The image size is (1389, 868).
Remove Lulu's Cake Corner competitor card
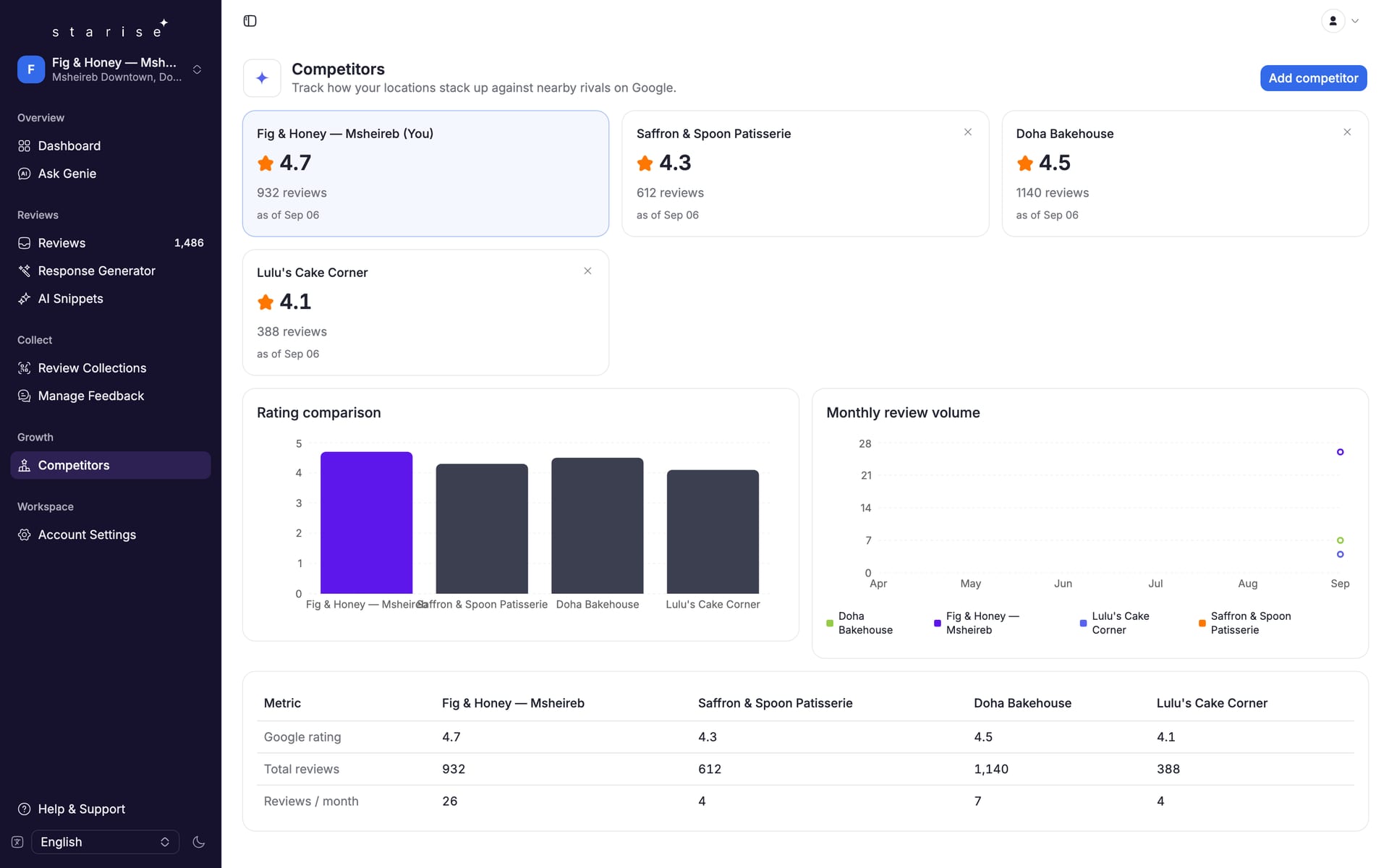587,271
